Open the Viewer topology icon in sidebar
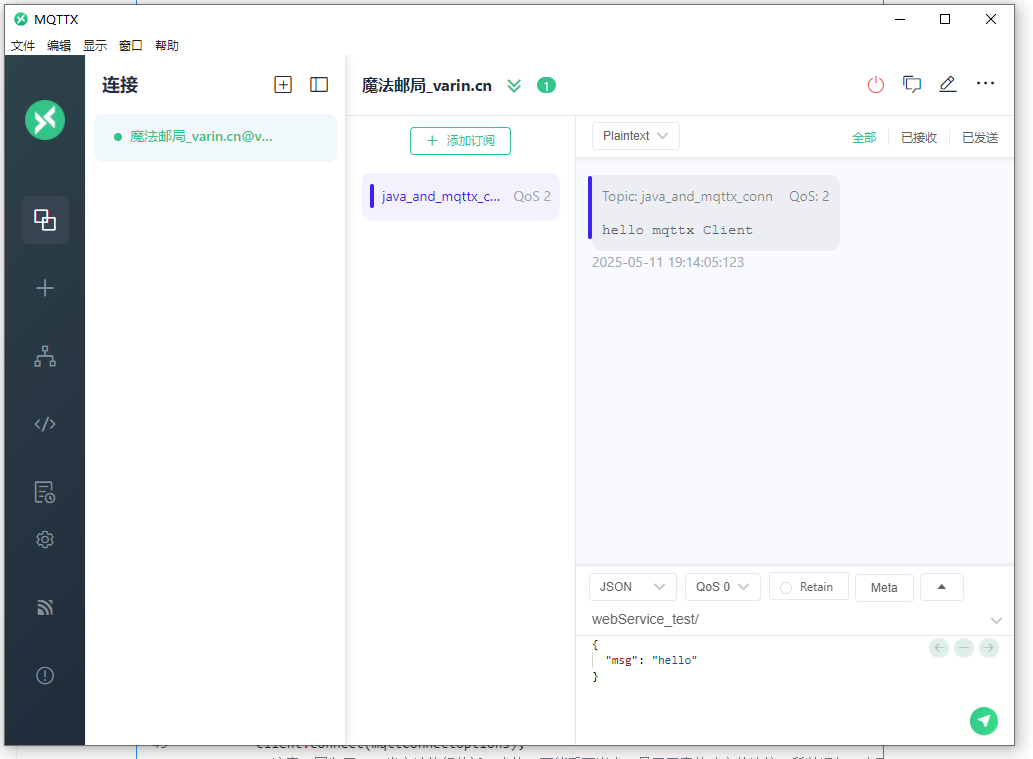This screenshot has width=1033, height=759. pyautogui.click(x=45, y=356)
